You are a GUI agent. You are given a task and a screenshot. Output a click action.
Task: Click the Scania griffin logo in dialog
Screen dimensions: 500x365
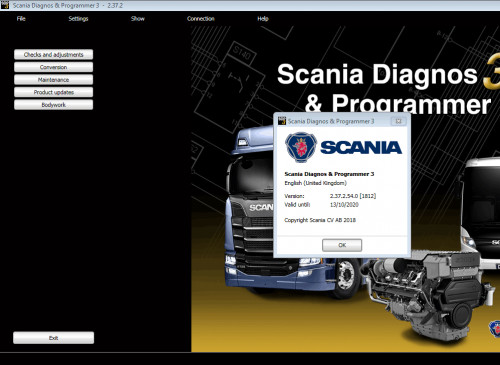point(301,147)
